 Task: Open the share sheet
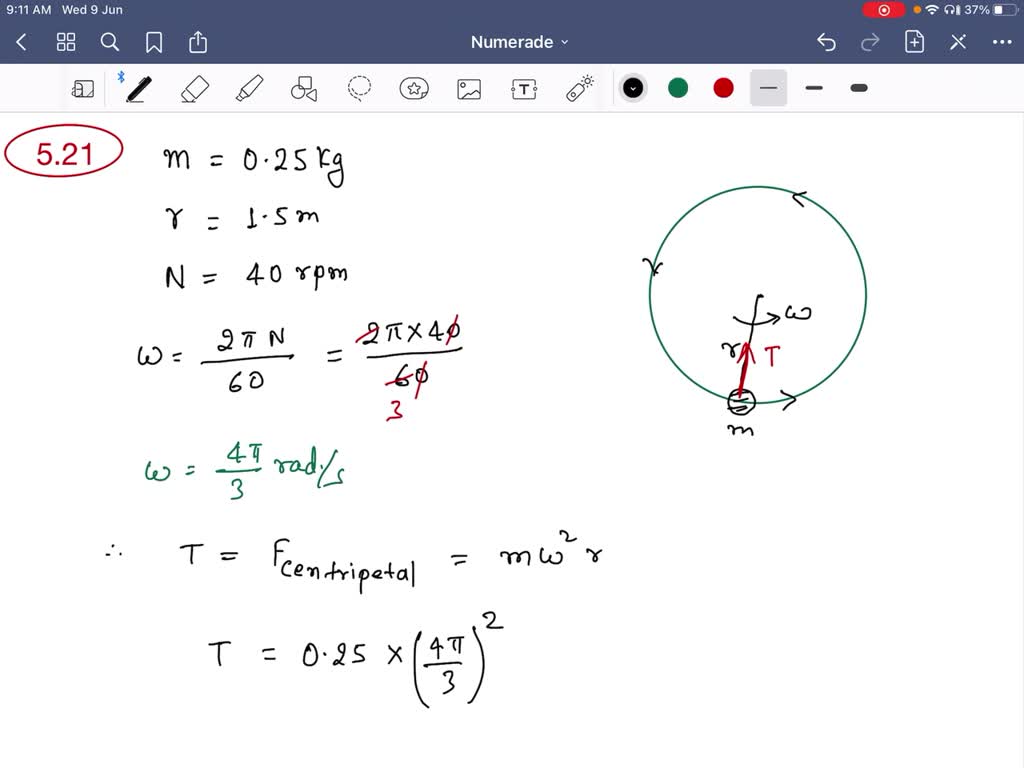(x=197, y=42)
